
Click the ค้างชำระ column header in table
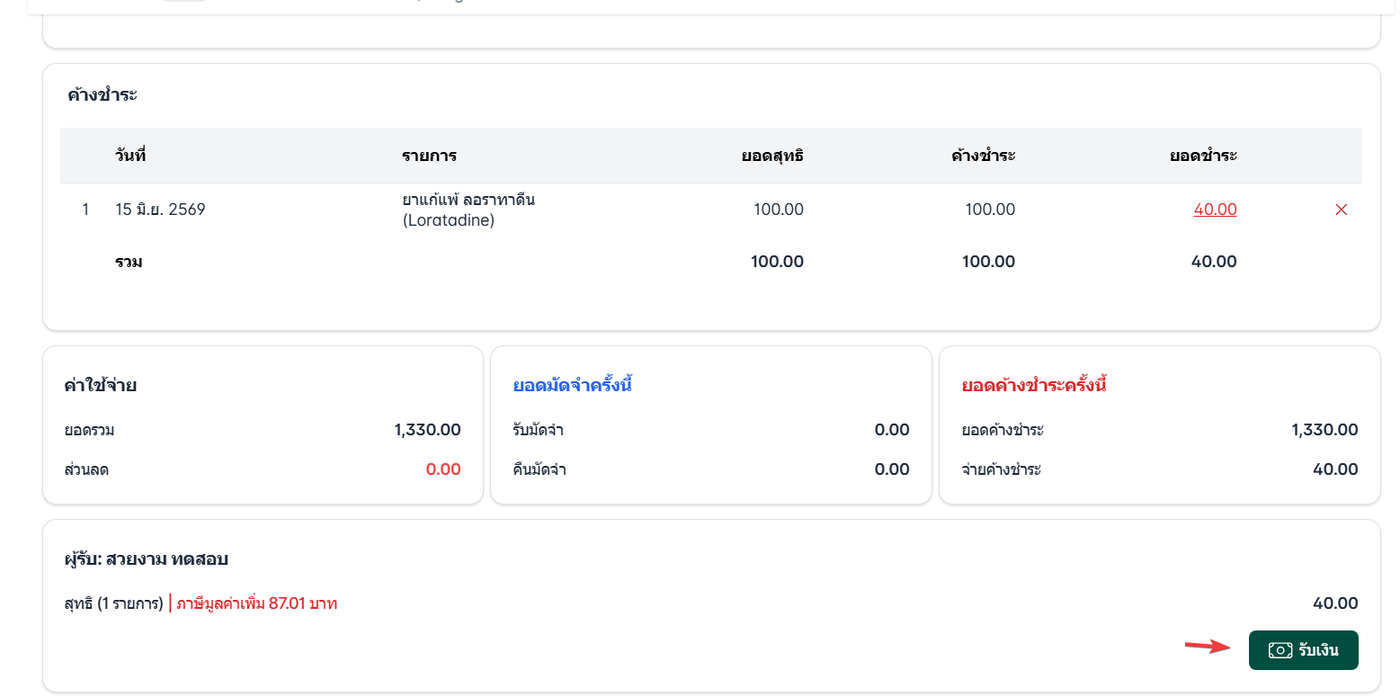pyautogui.click(x=983, y=155)
